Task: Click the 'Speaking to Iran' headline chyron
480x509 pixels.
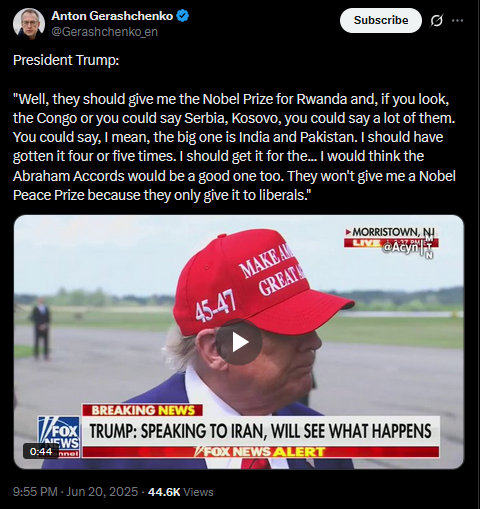Action: (x=261, y=431)
